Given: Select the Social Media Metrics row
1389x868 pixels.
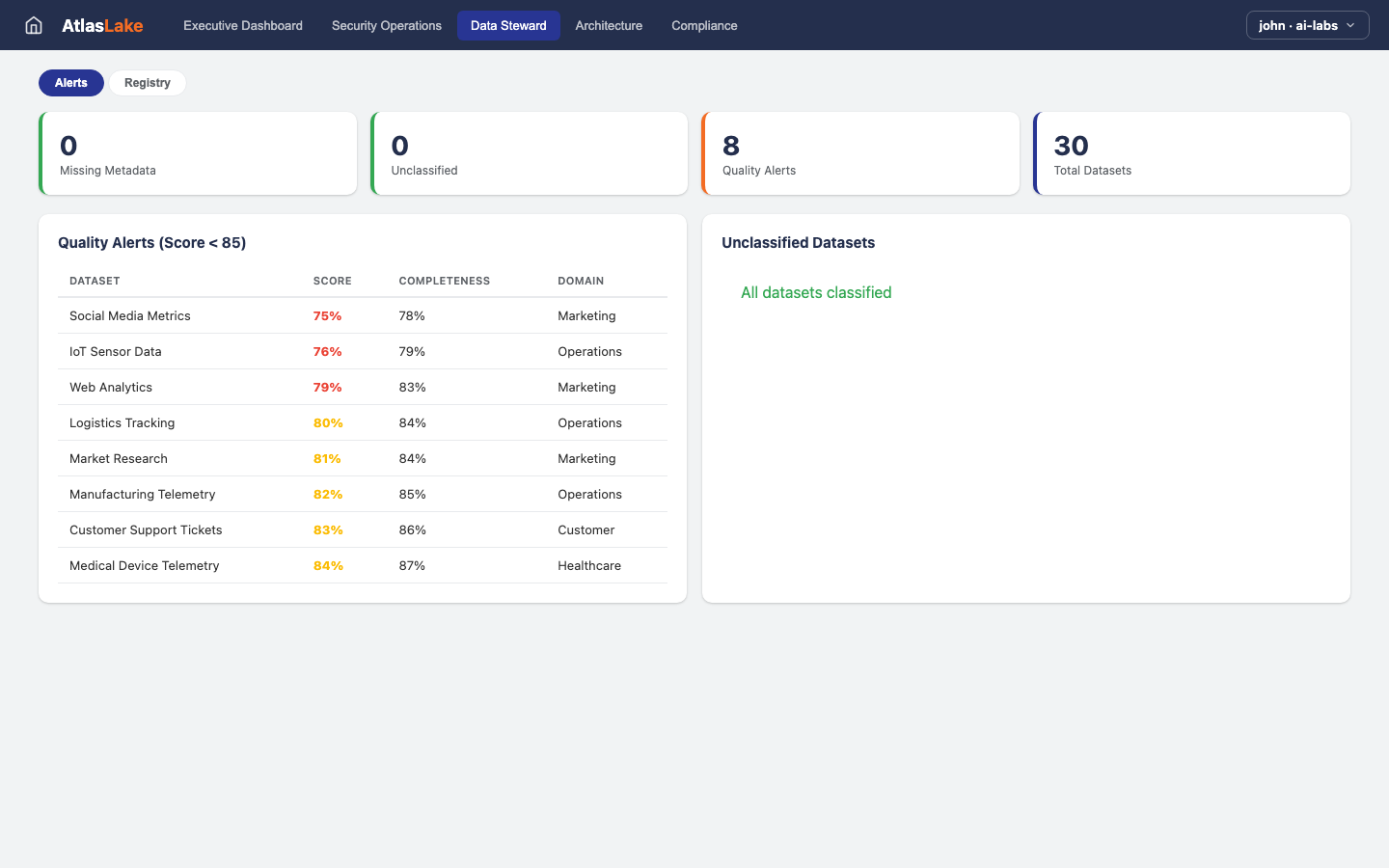Looking at the screenshot, I should pyautogui.click(x=130, y=316).
